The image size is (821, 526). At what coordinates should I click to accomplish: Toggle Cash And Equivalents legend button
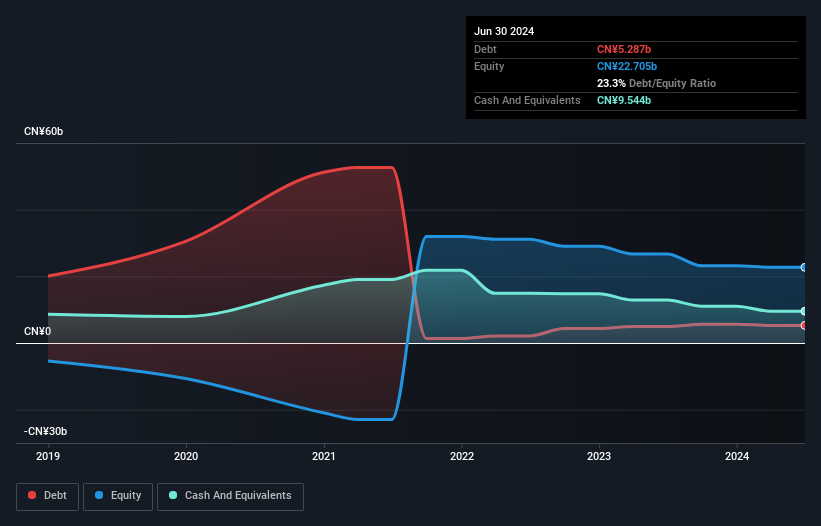230,496
